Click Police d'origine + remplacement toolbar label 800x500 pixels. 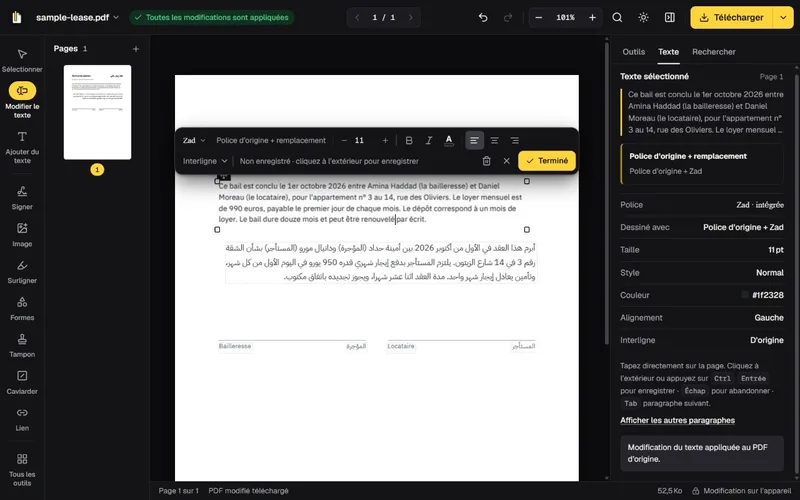[271, 140]
